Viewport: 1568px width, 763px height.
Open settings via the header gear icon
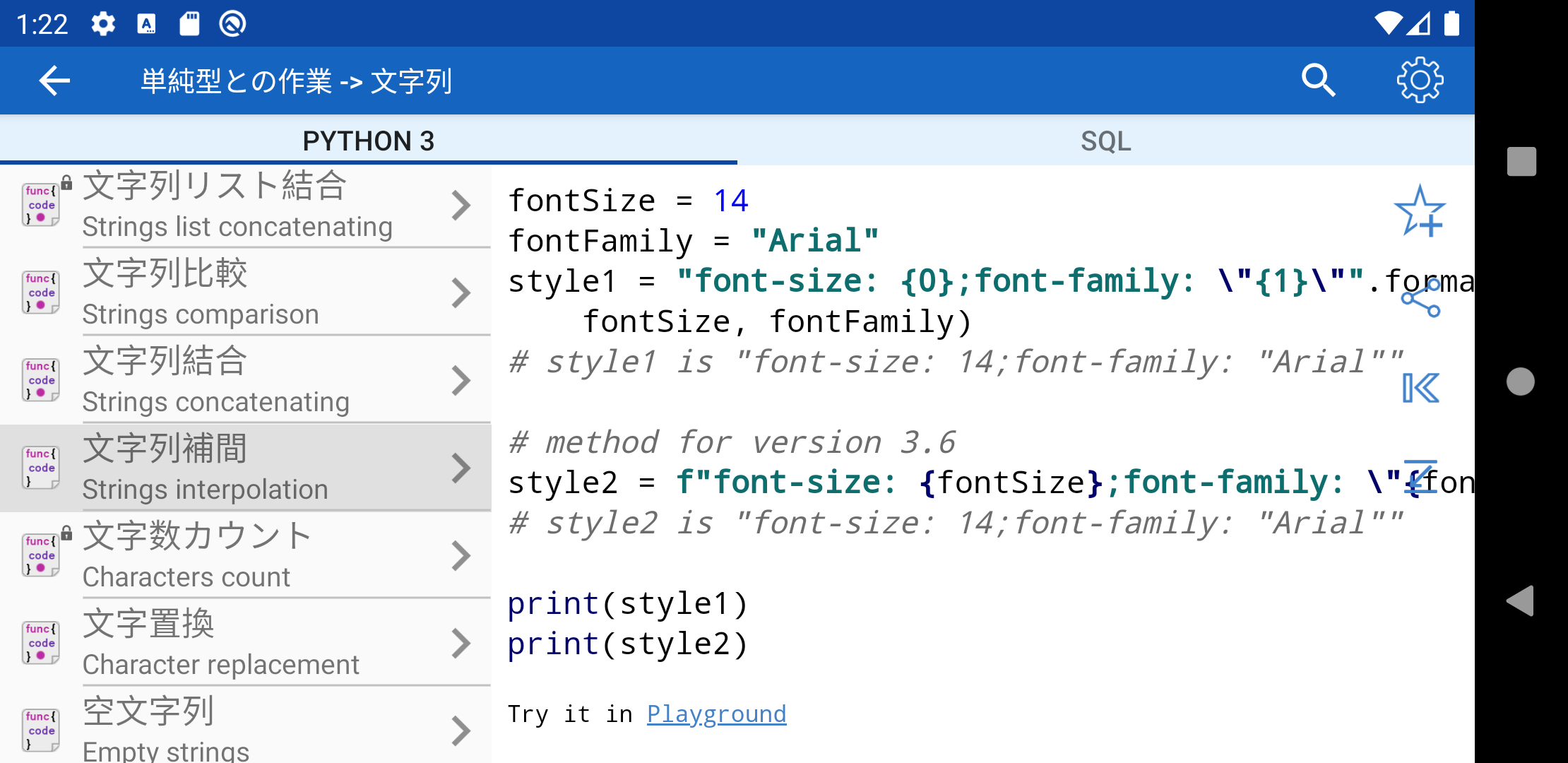[x=1420, y=81]
